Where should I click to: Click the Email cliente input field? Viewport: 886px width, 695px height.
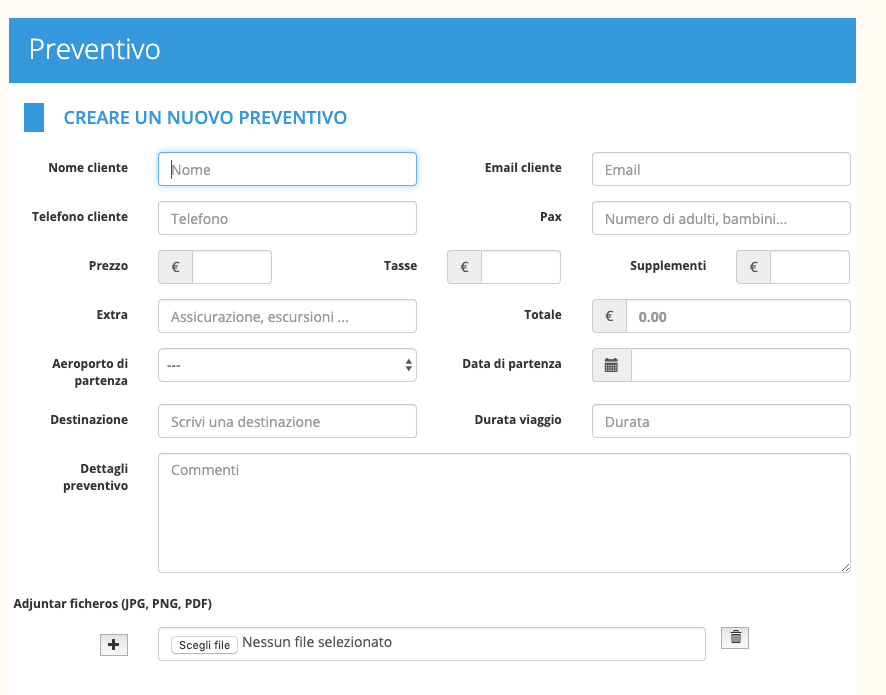coord(721,169)
